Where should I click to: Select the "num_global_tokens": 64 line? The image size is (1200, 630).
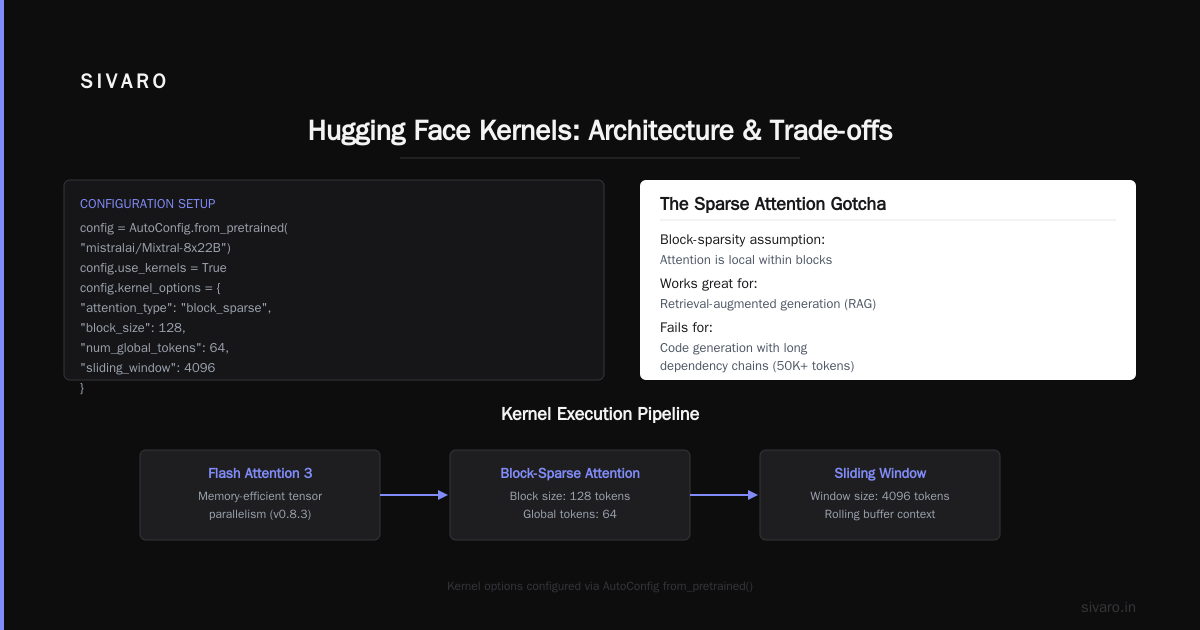pos(155,348)
